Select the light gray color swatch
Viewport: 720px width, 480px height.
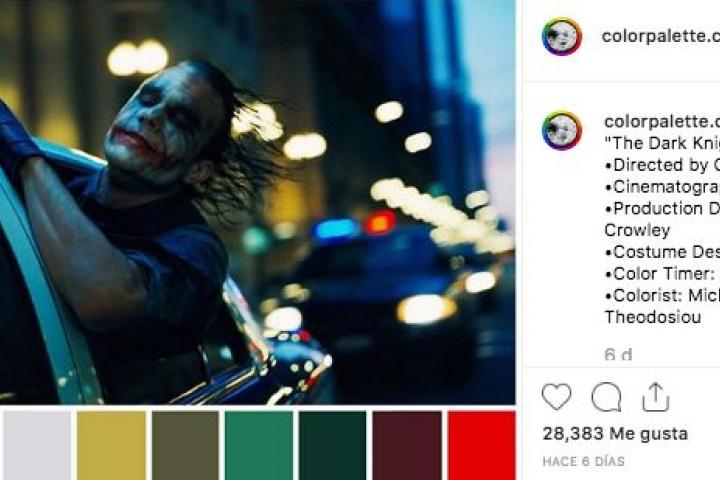click(38, 446)
